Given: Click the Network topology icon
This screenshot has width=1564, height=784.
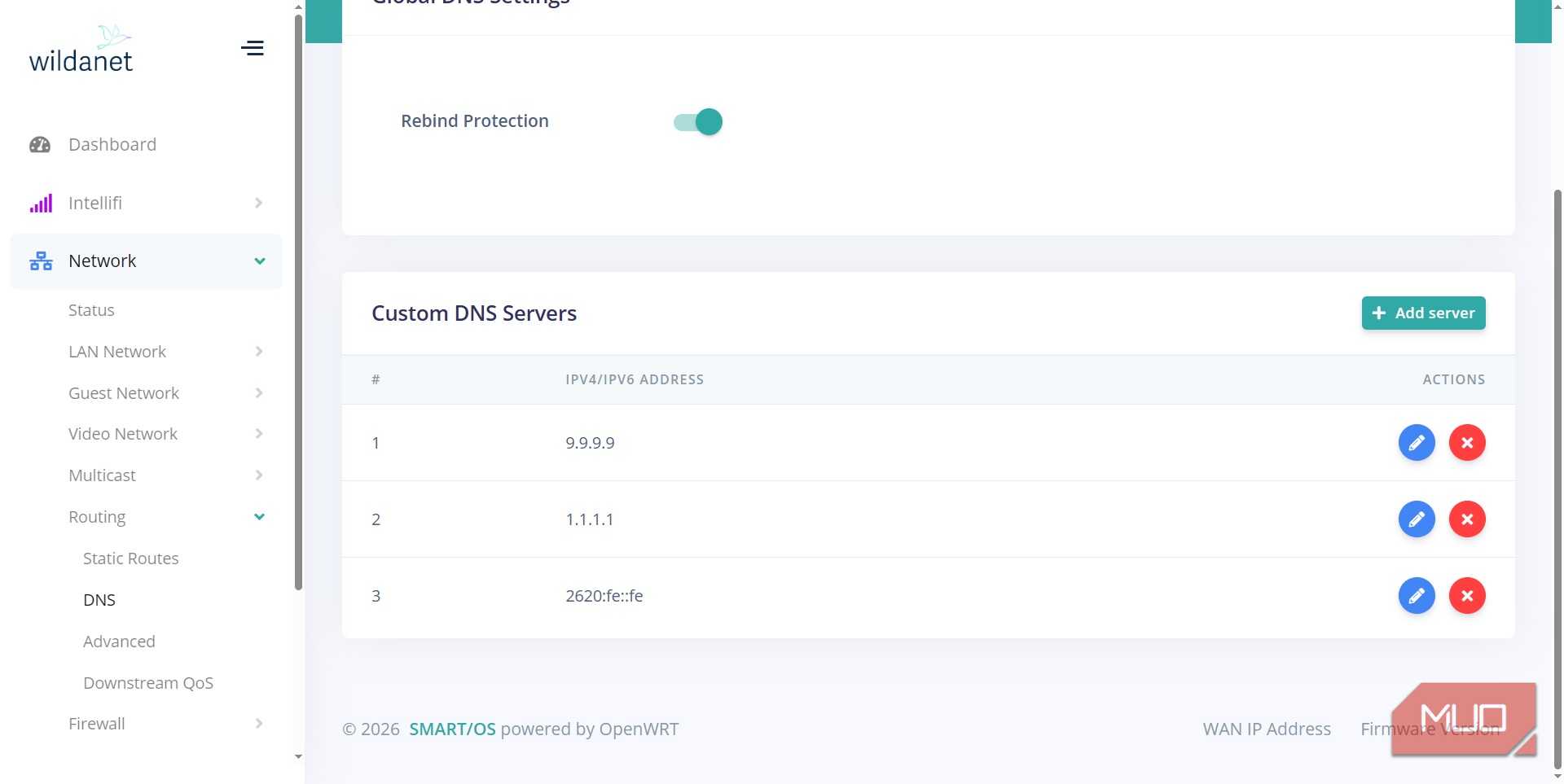Looking at the screenshot, I should 41,261.
